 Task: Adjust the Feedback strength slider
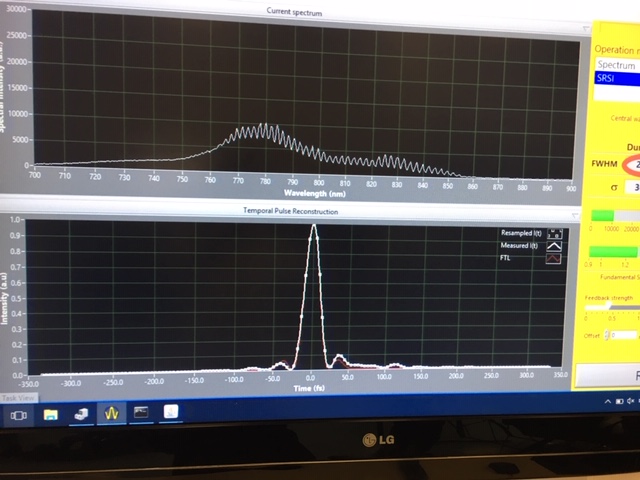611,307
